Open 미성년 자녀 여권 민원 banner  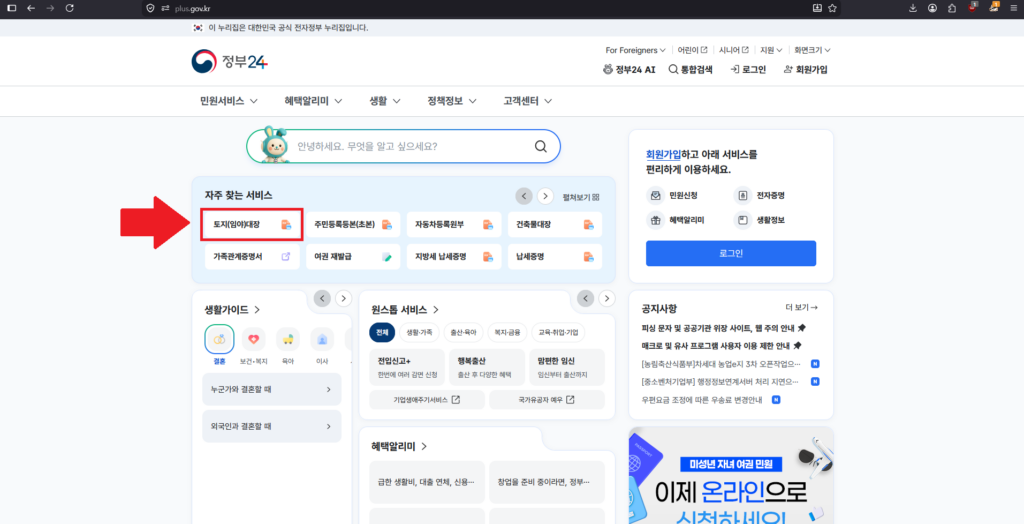click(x=731, y=475)
